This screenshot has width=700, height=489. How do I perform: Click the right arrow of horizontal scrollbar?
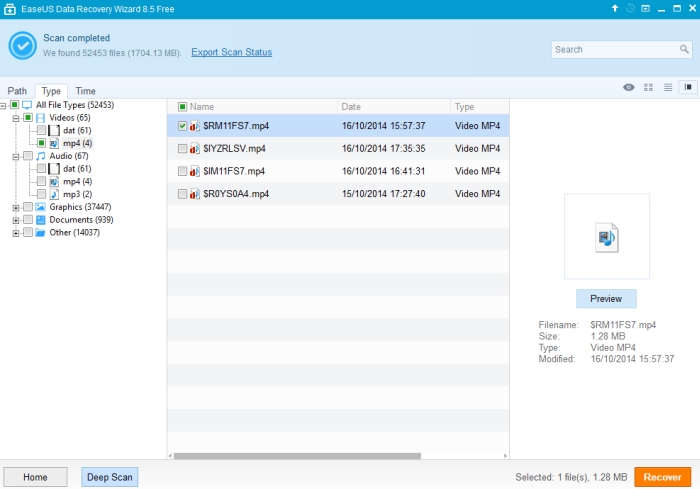[505, 456]
